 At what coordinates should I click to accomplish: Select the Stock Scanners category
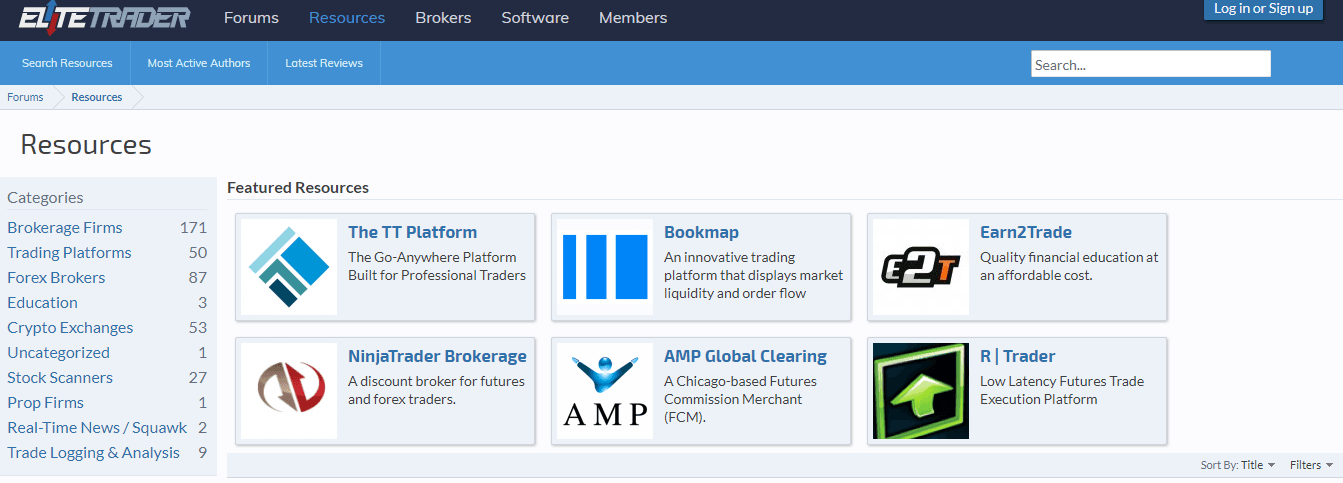(x=60, y=377)
